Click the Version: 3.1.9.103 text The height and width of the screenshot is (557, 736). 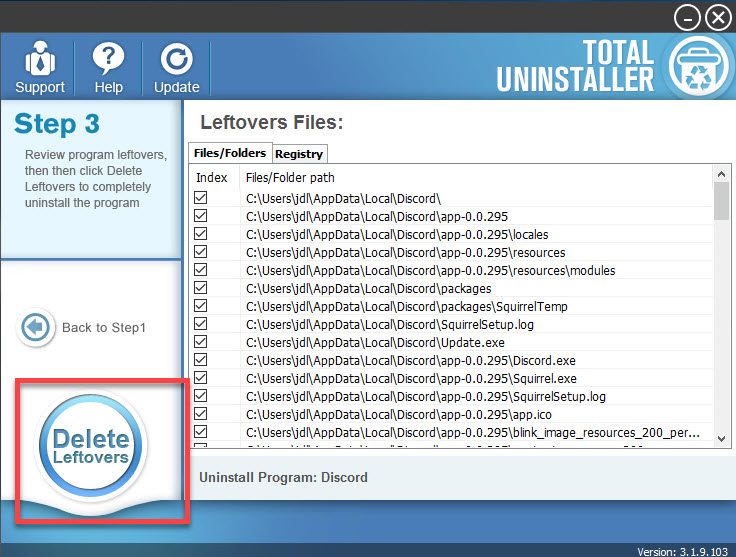[x=682, y=551]
